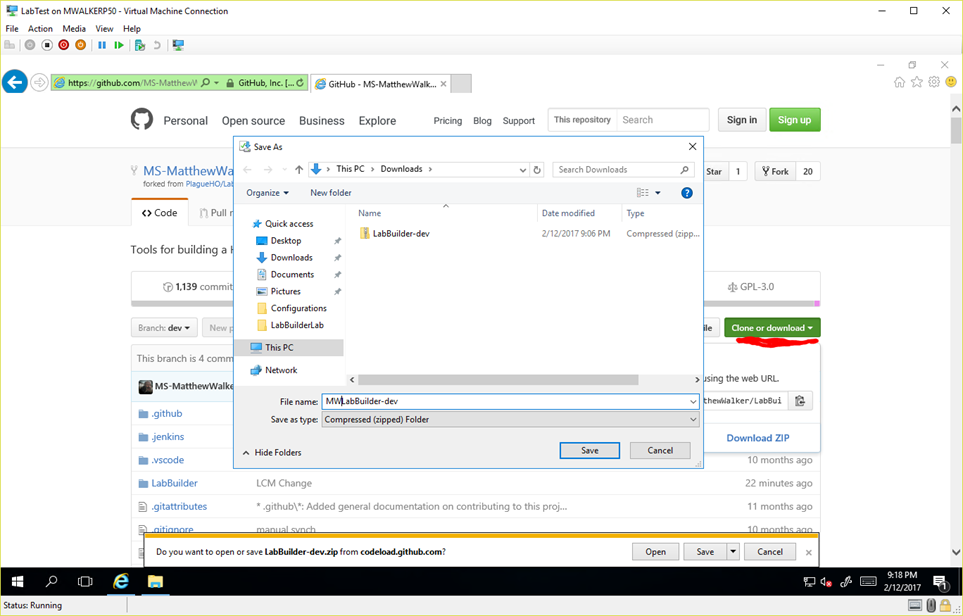Click the Turn Off VM toolbar icon
The image size is (963, 616).
[x=47, y=45]
